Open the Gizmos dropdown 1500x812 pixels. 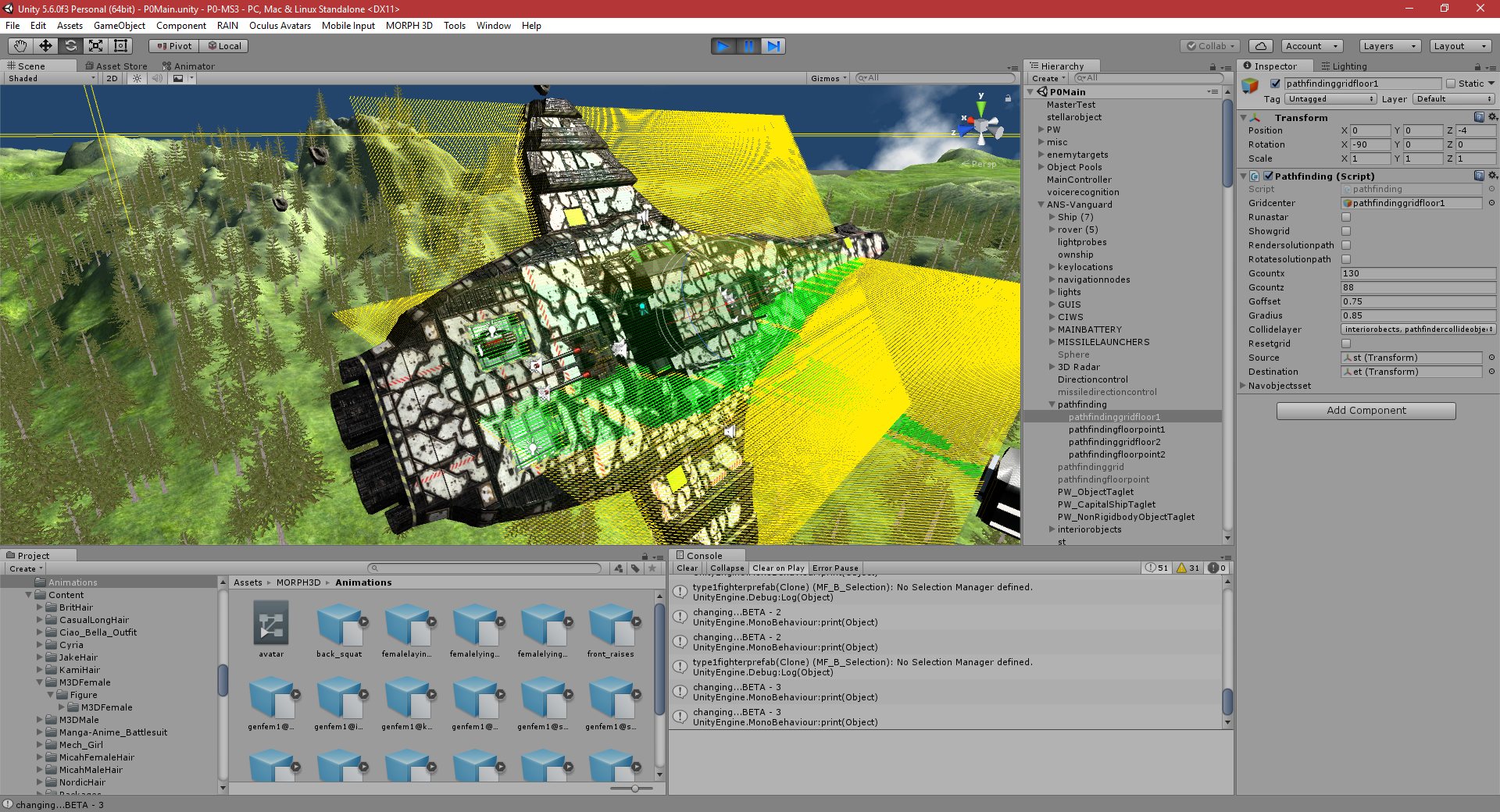829,78
